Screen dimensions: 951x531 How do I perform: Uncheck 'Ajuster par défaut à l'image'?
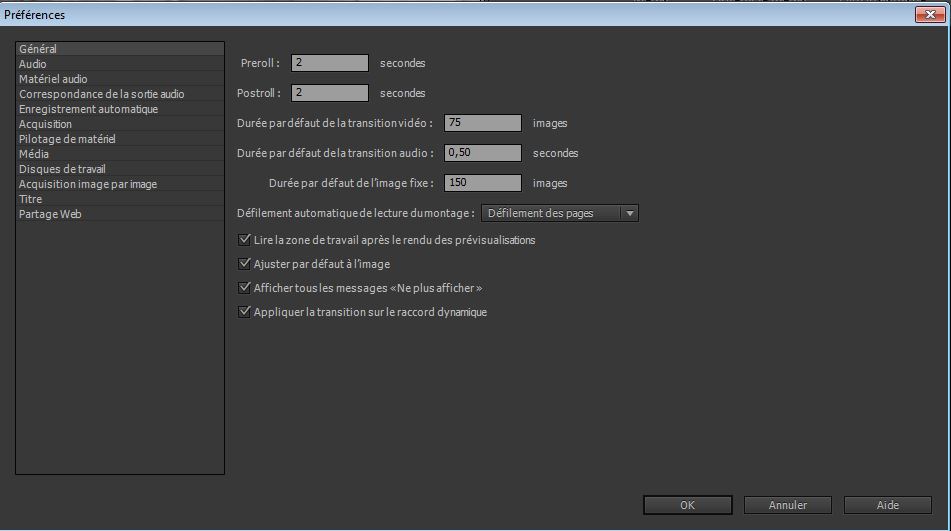click(244, 264)
